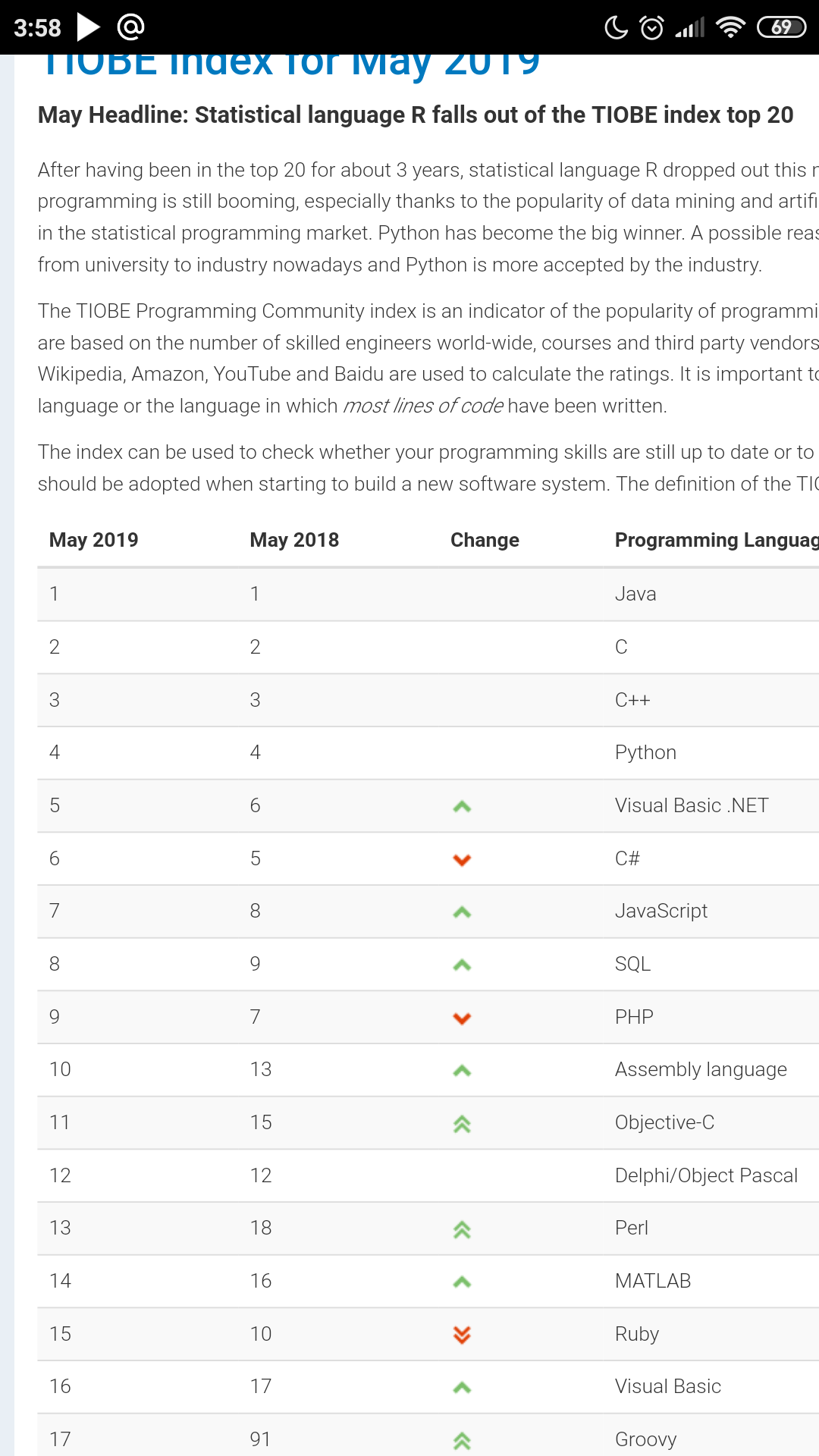The height and width of the screenshot is (1456, 819).
Task: Click the Programming Language column header
Action: pyautogui.click(x=716, y=540)
